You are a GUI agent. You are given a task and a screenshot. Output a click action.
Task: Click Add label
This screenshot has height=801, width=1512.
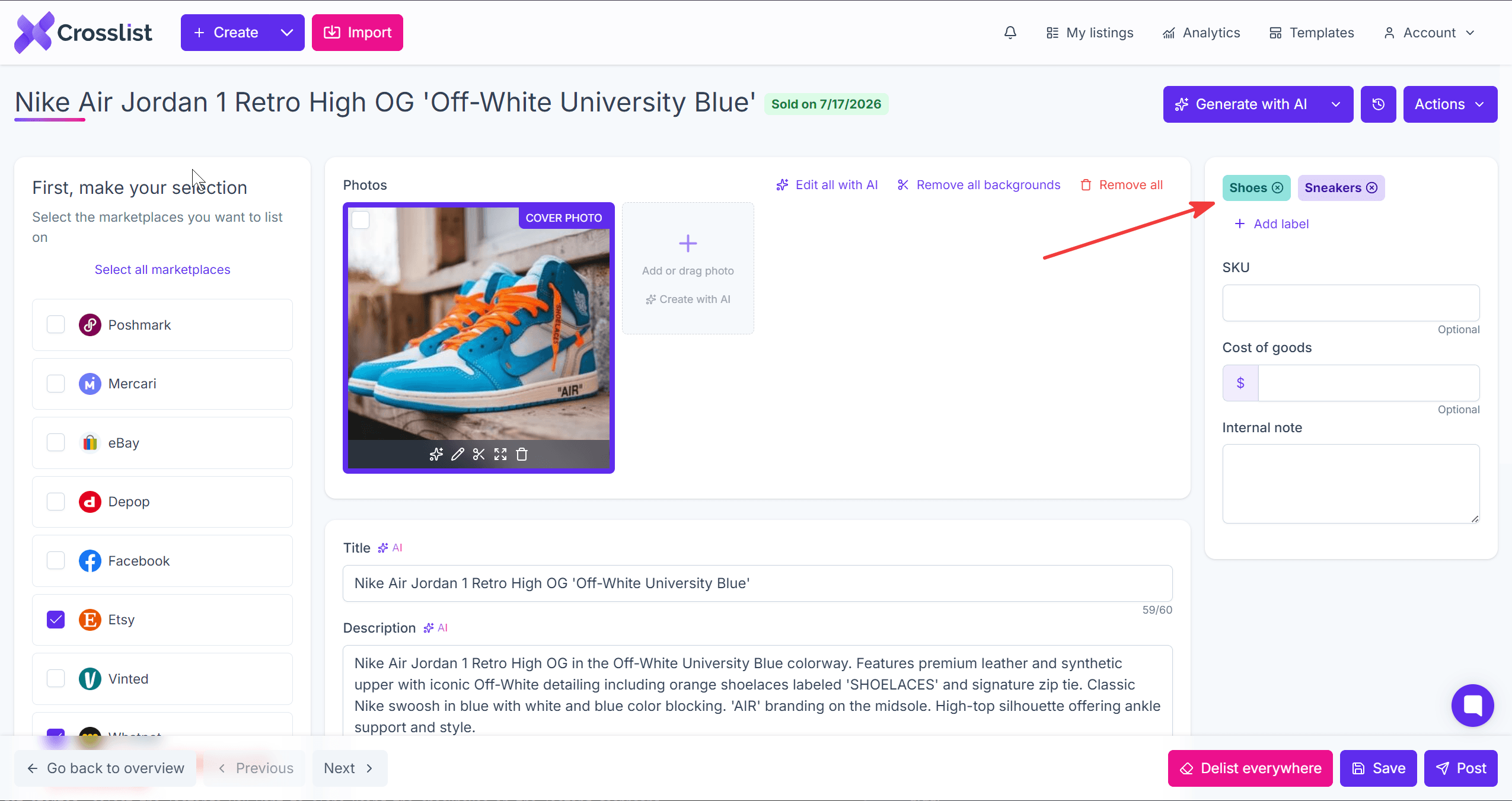coord(1271,224)
